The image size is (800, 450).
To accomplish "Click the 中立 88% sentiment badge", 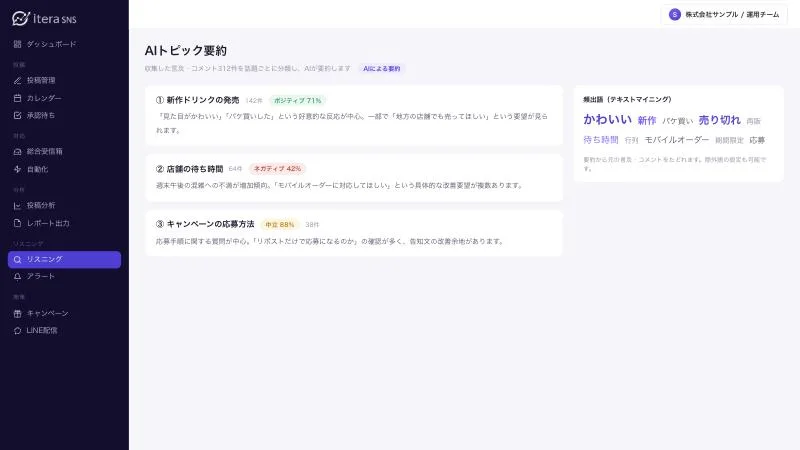I will pos(280,224).
